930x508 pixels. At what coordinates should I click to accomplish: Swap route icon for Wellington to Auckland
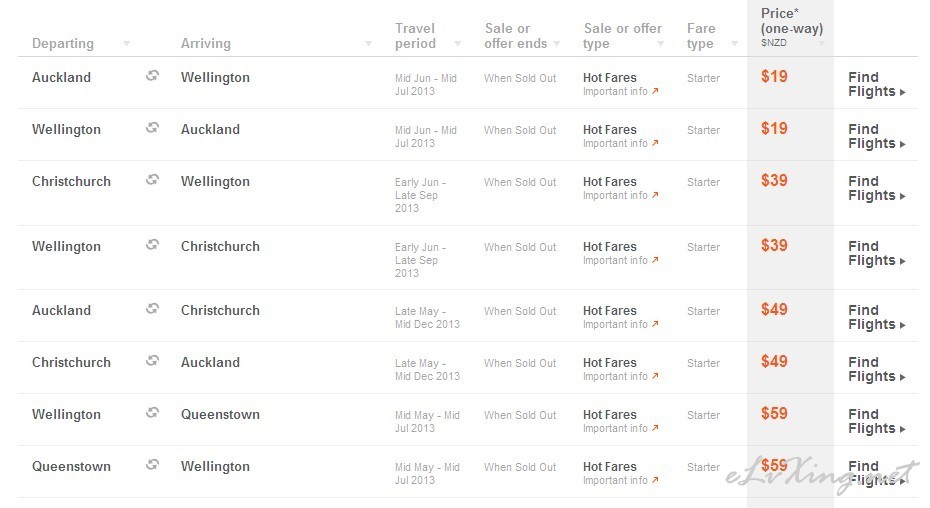tap(152, 128)
